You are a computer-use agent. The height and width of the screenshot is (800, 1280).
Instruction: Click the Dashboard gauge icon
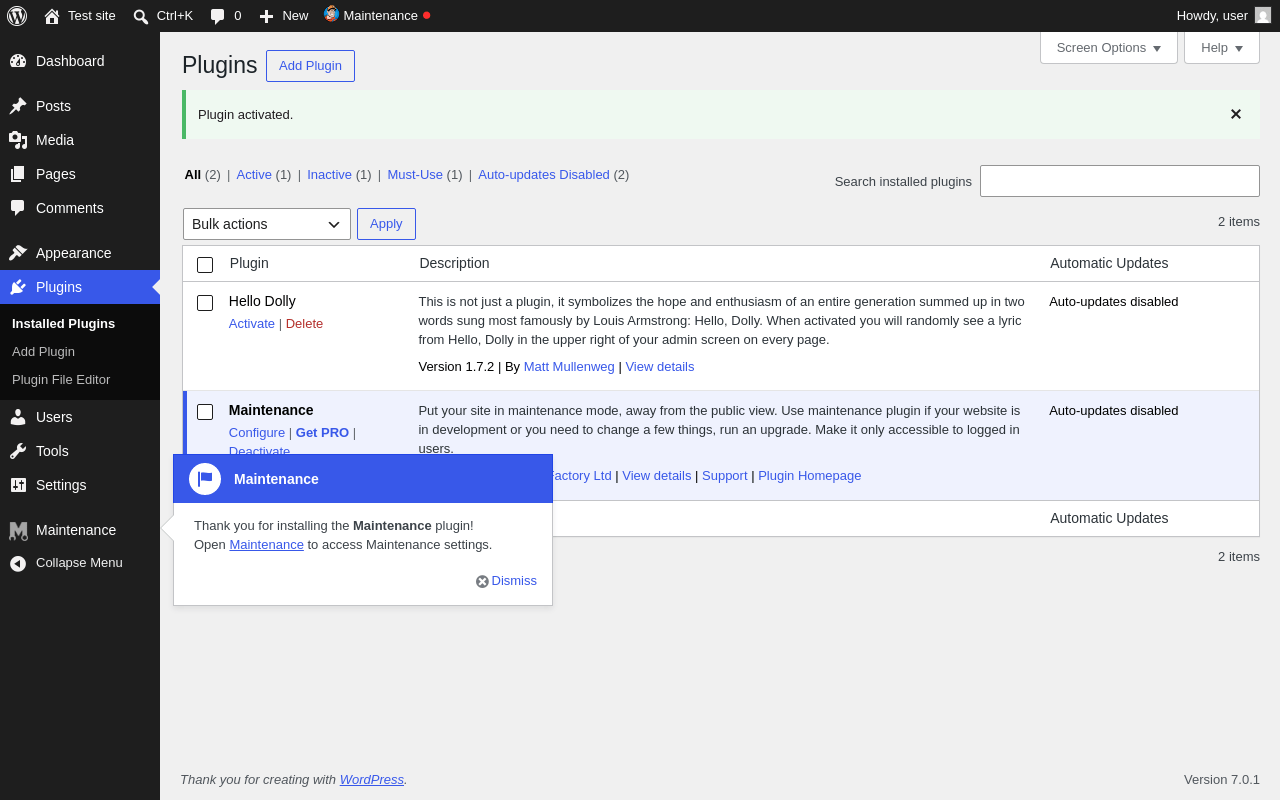(18, 61)
